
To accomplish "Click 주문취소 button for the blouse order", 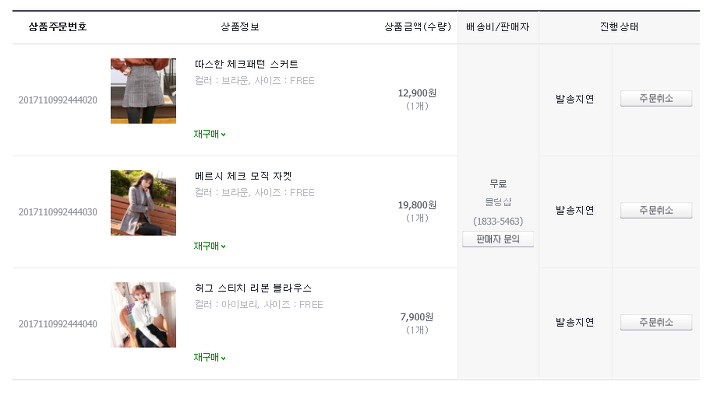I will [656, 322].
